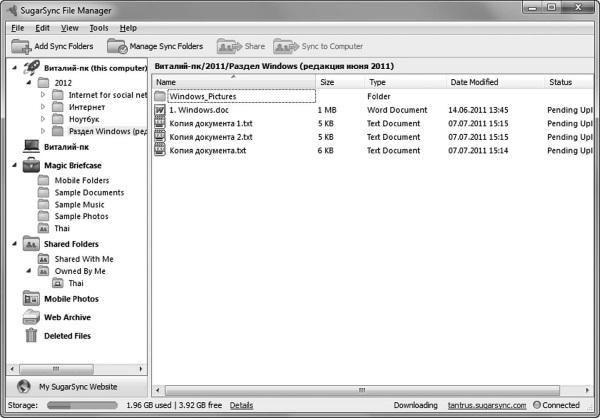Click the tree panel horizontal scrollbar thumb

point(56,369)
